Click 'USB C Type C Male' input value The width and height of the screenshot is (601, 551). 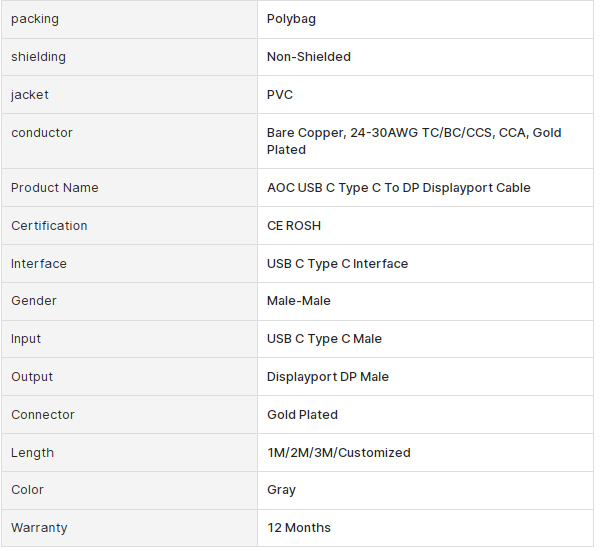324,339
